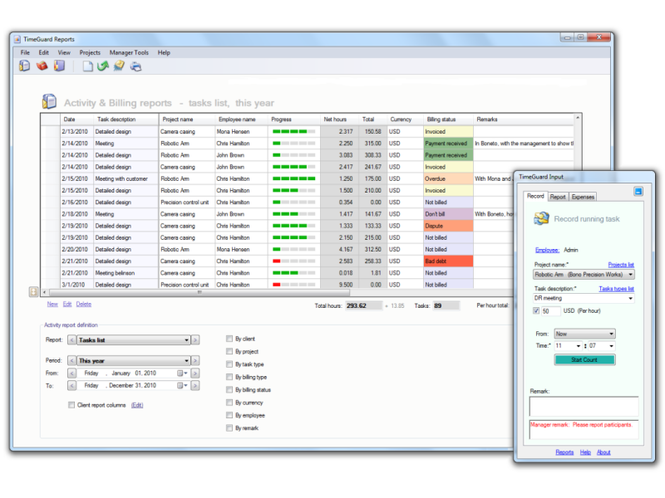Click previous arrow beside Report dropdown
The height and width of the screenshot is (498, 665).
coord(72,340)
